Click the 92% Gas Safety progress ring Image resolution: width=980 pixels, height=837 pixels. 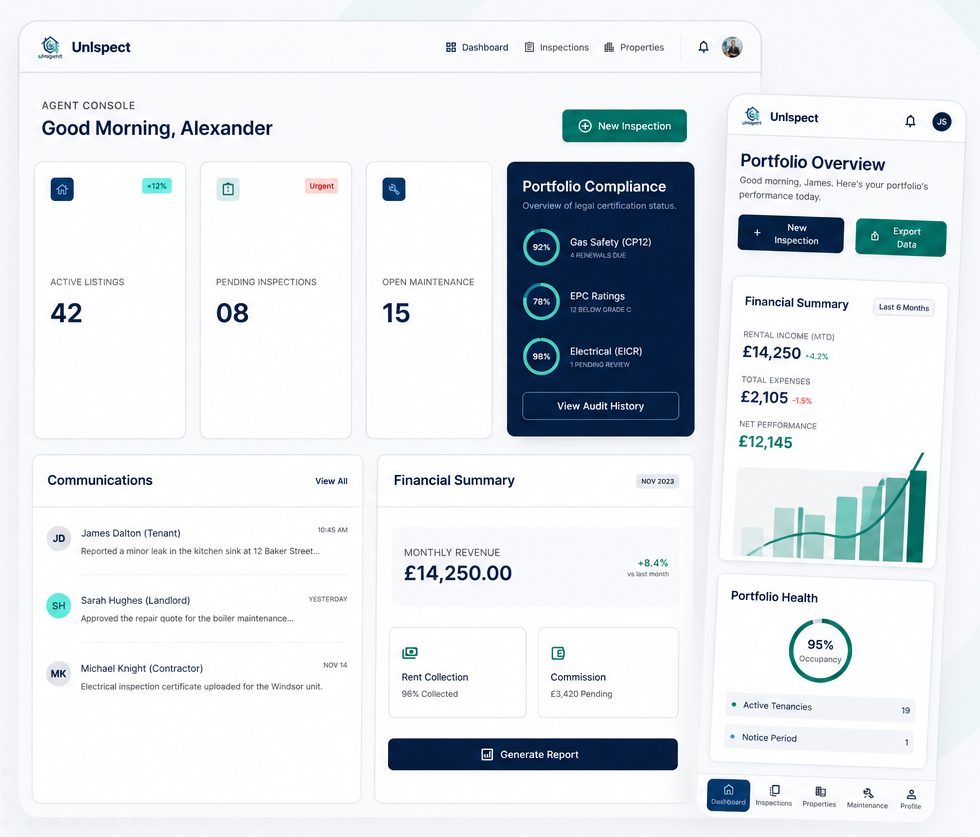click(541, 247)
